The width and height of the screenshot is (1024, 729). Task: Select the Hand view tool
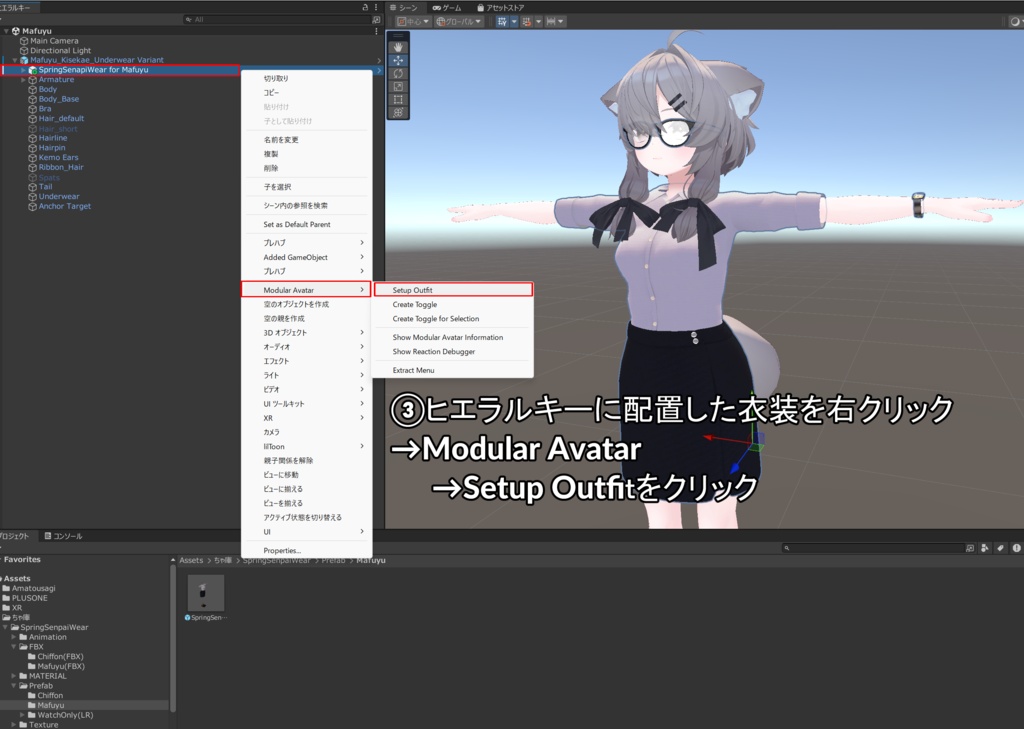(x=398, y=47)
